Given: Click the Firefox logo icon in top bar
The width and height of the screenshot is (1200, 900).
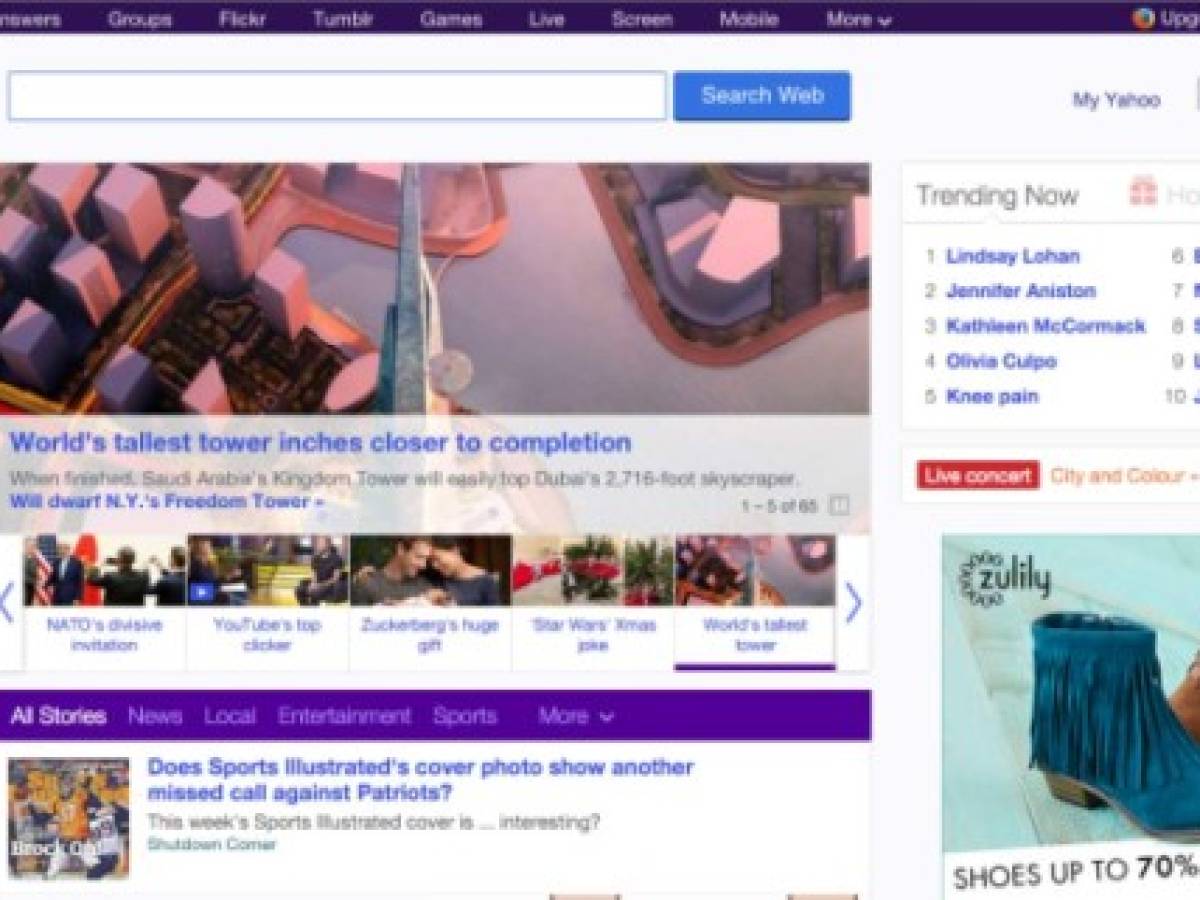Looking at the screenshot, I should 1143,18.
